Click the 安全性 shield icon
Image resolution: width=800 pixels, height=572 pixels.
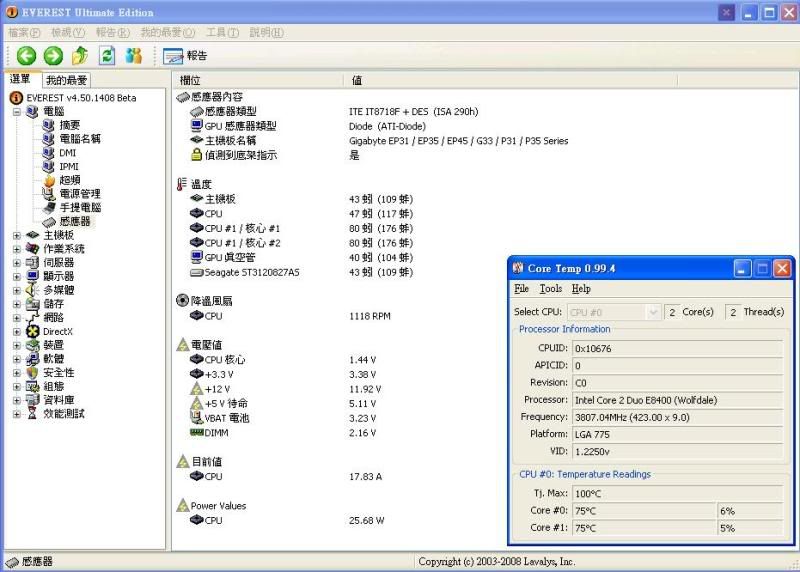coord(33,373)
